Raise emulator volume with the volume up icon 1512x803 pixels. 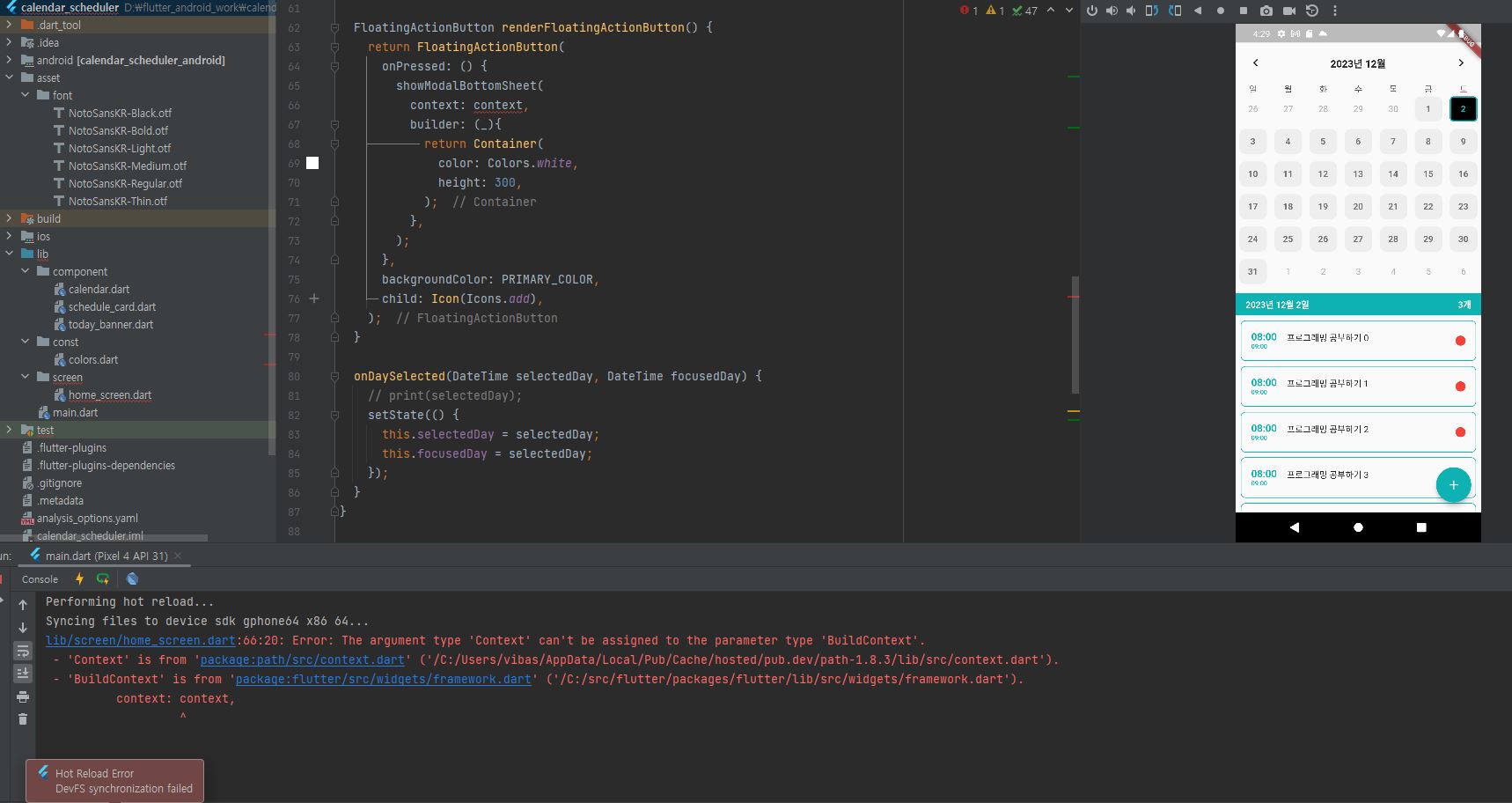click(1112, 11)
